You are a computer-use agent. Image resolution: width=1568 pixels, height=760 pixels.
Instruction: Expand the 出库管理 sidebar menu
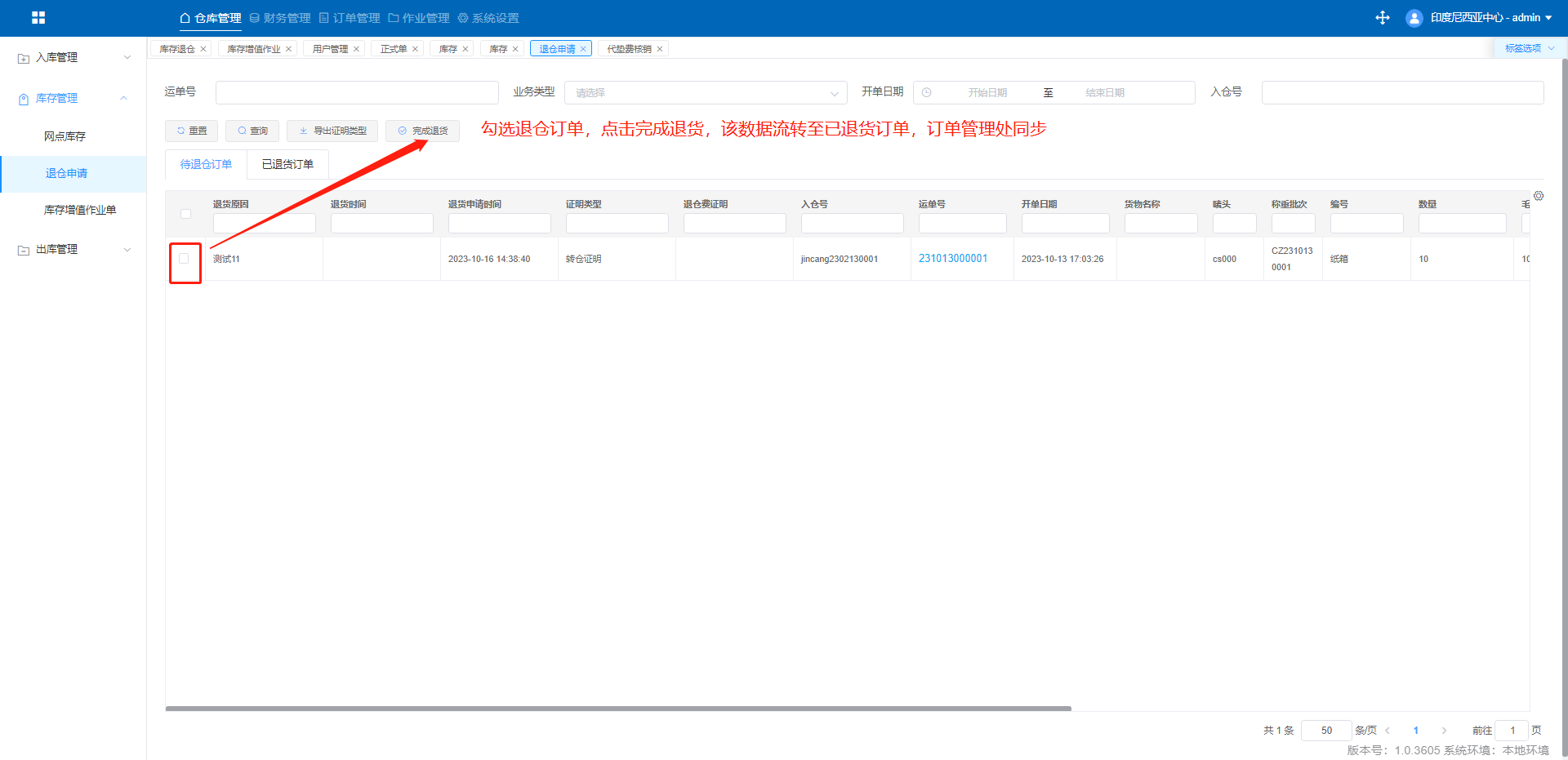pyautogui.click(x=73, y=249)
